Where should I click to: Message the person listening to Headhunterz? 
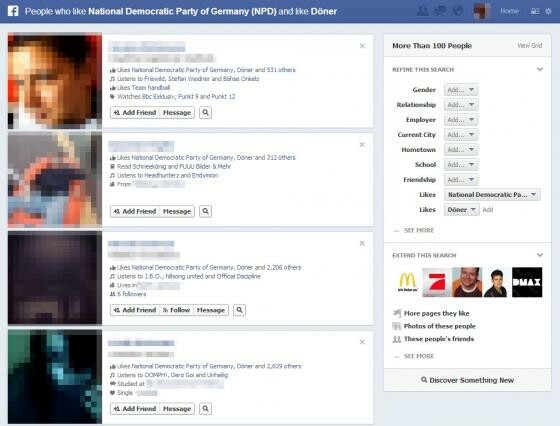(177, 211)
